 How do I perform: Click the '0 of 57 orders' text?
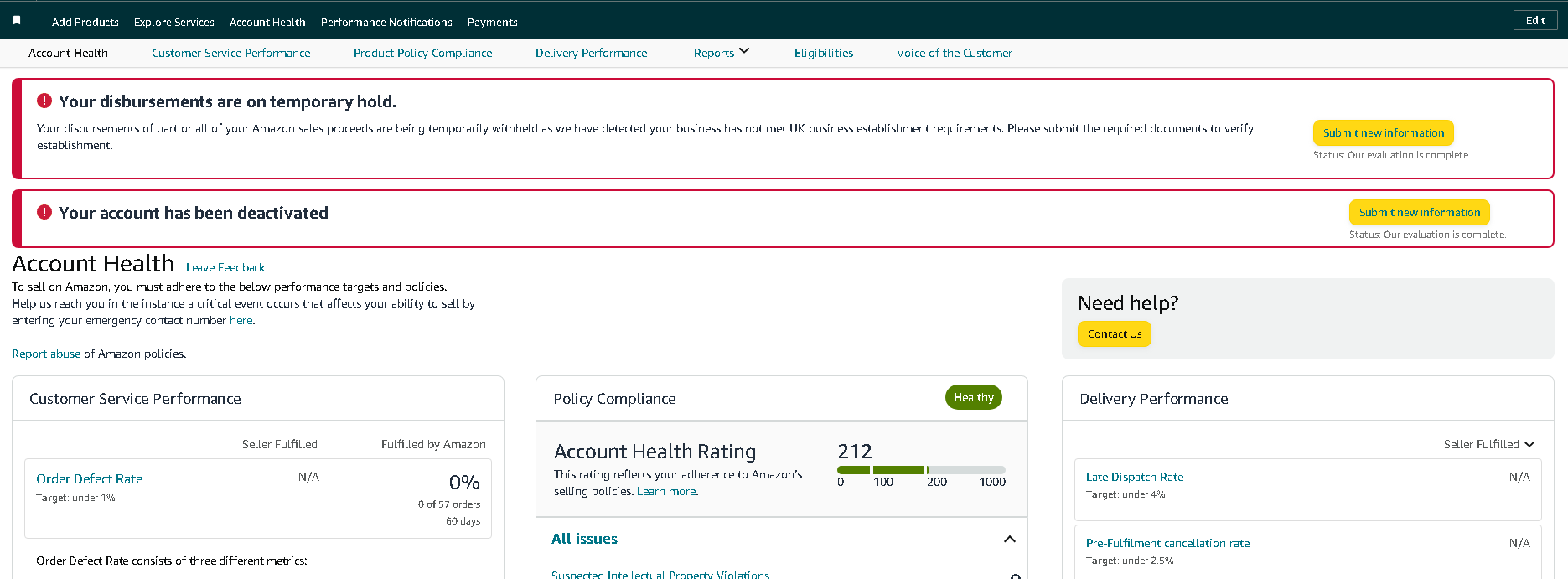449,504
